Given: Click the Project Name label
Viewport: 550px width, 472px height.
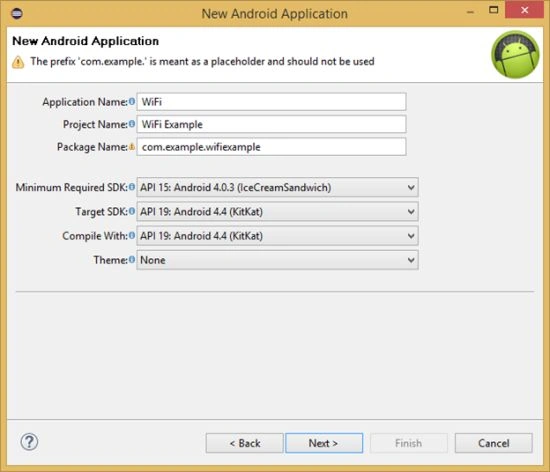Looking at the screenshot, I should tap(95, 124).
